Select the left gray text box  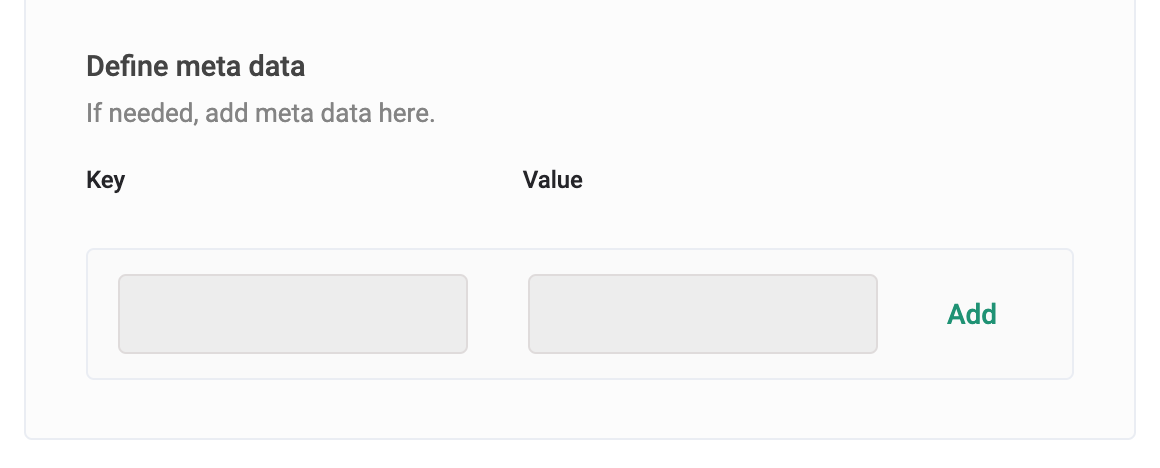tap(293, 314)
